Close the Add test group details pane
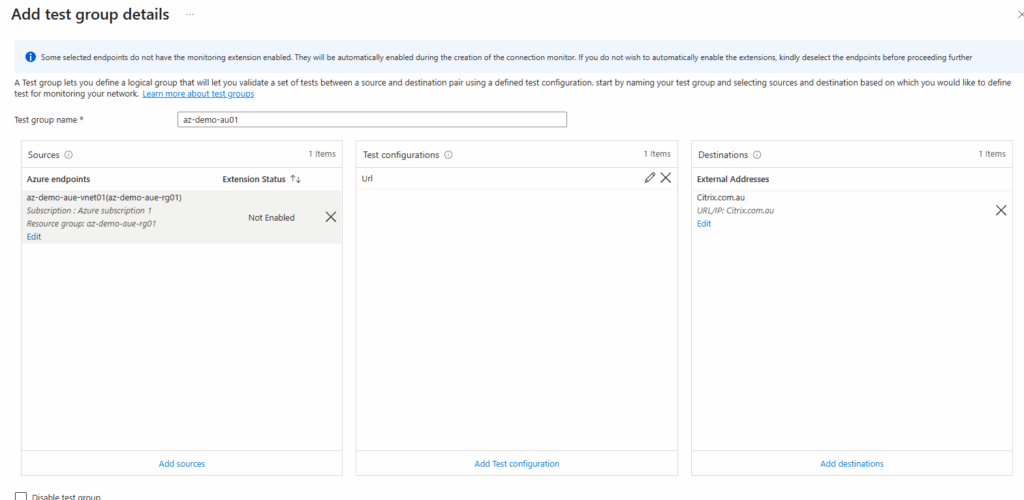This screenshot has height=500, width=1024. coord(1018,16)
